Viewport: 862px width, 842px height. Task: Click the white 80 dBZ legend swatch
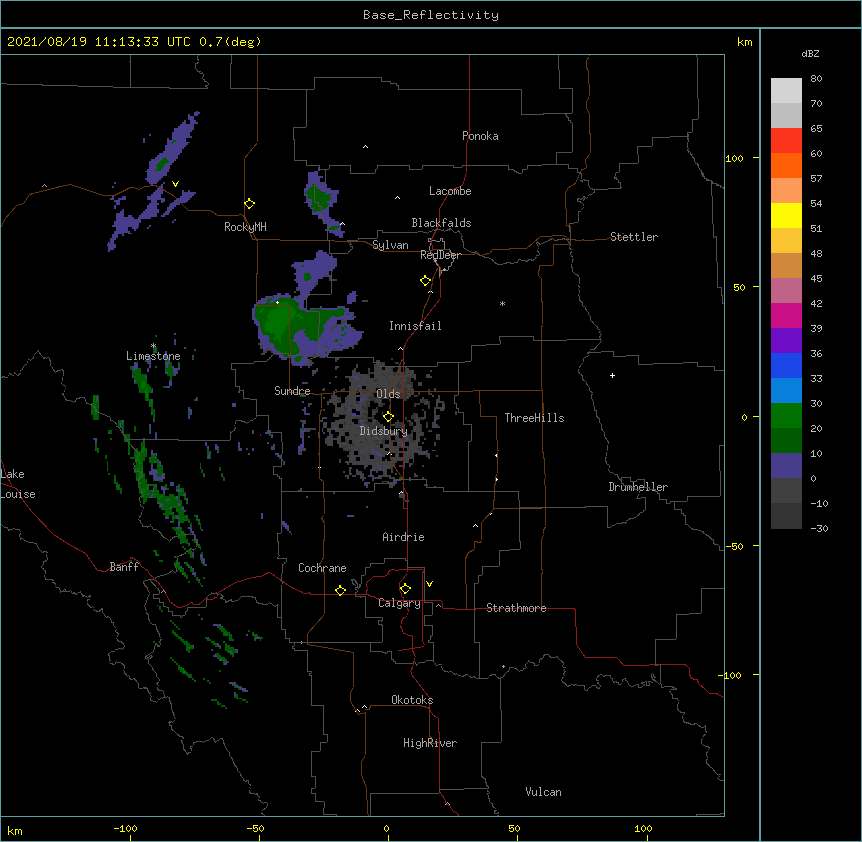(786, 91)
